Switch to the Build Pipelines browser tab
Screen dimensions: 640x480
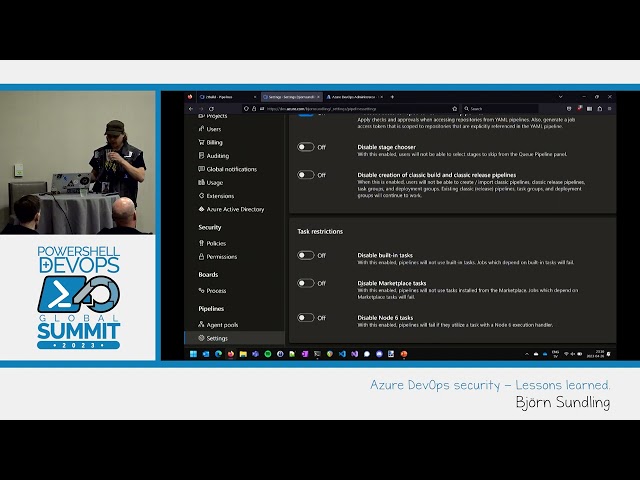pos(228,97)
